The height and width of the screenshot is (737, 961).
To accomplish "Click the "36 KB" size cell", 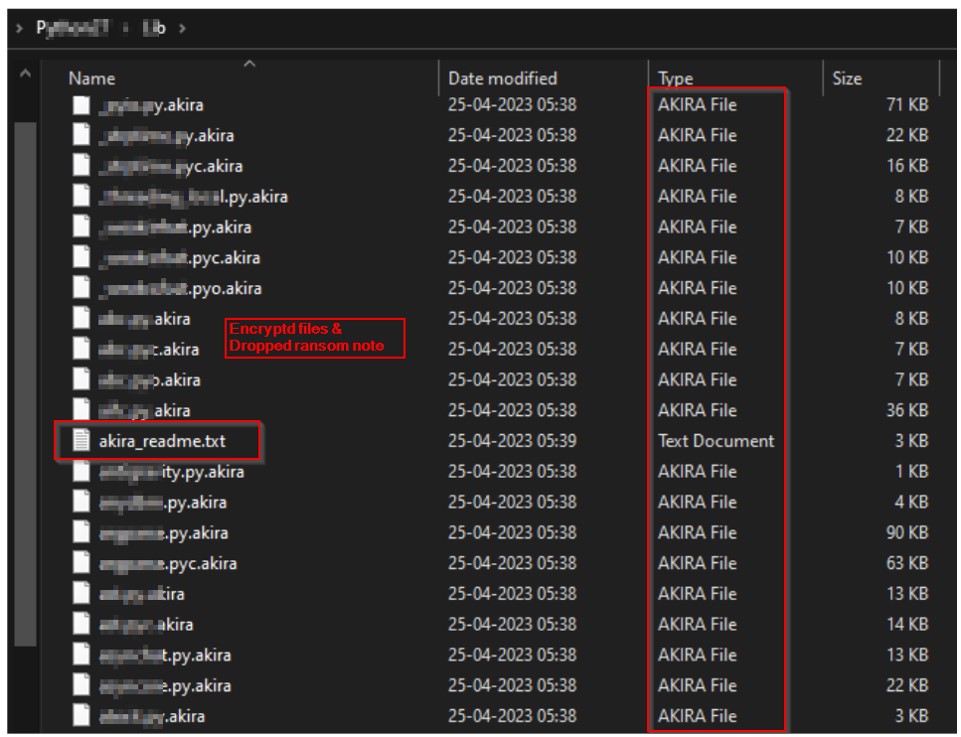I will pyautogui.click(x=907, y=410).
